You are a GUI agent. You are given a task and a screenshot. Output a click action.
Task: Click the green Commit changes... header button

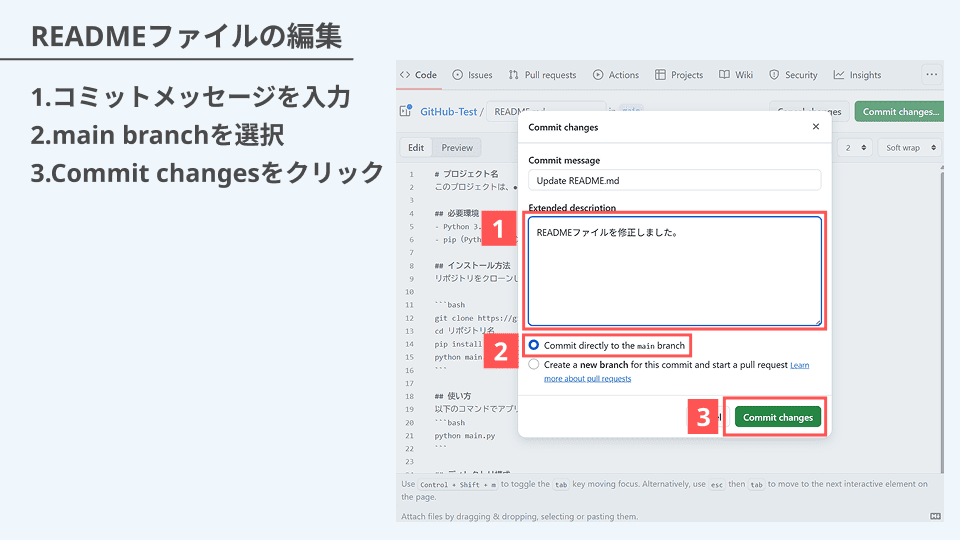point(899,111)
